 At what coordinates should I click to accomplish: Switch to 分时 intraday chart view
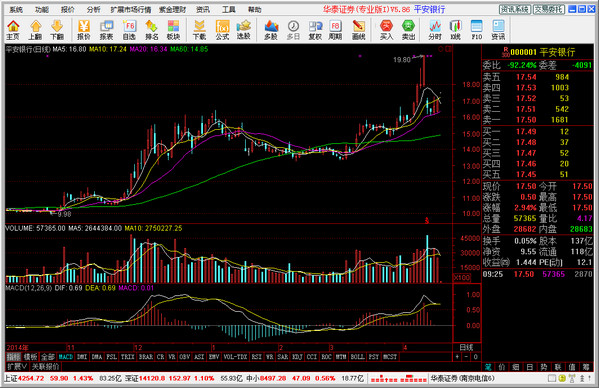point(435,30)
